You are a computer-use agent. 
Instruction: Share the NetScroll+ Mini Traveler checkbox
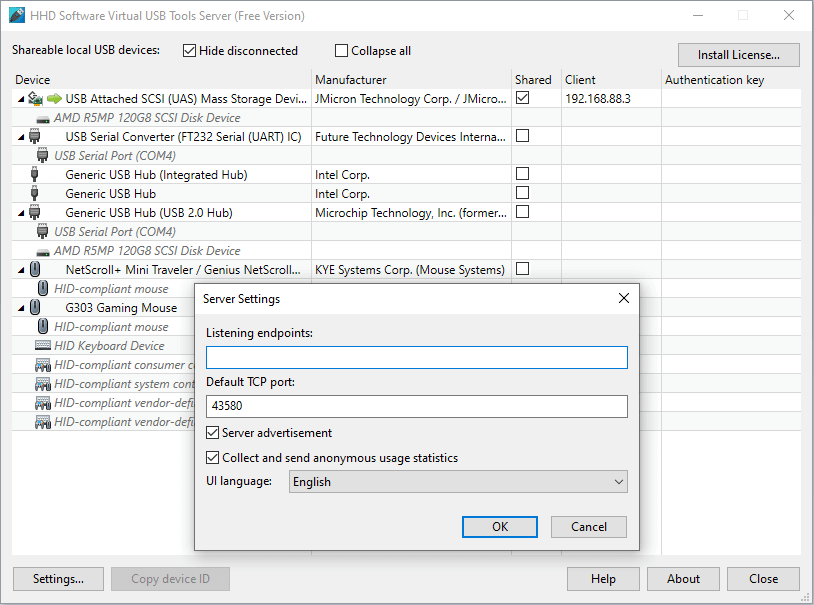tap(523, 268)
